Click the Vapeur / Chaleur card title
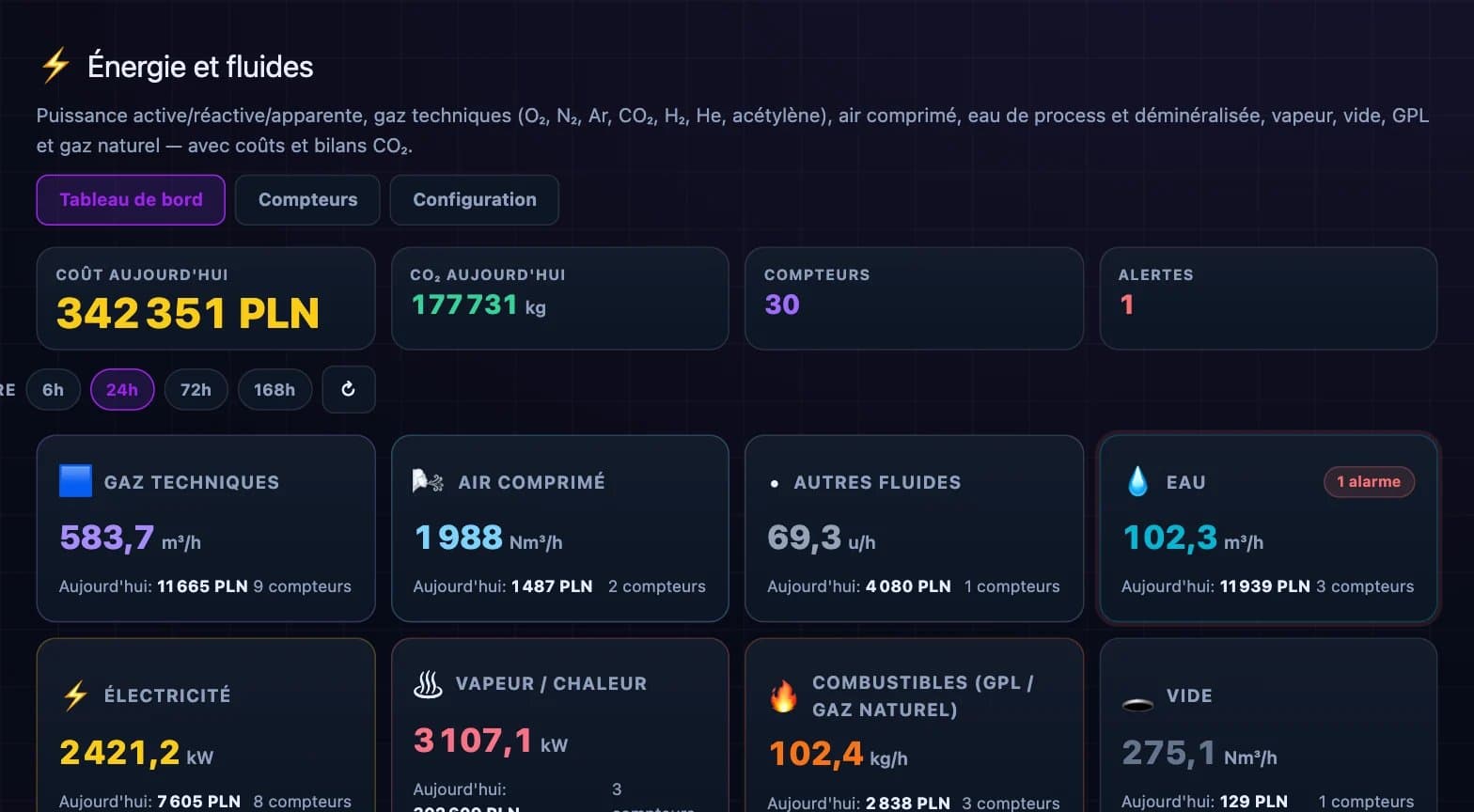This screenshot has width=1474, height=812. (551, 683)
